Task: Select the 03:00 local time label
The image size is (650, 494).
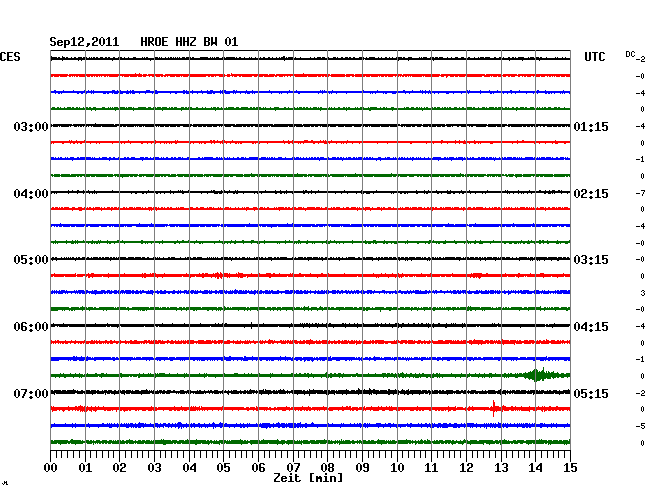Action: point(31,126)
